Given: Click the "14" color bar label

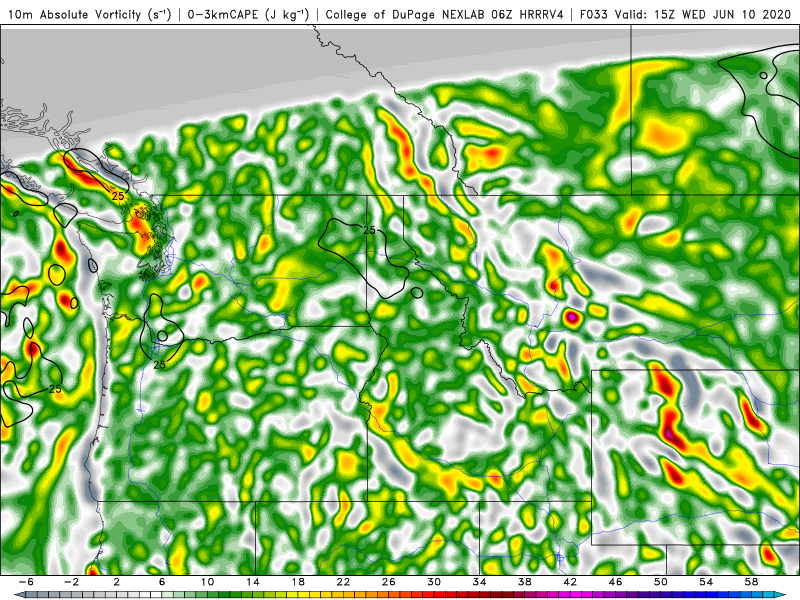Looking at the screenshot, I should pyautogui.click(x=253, y=582).
